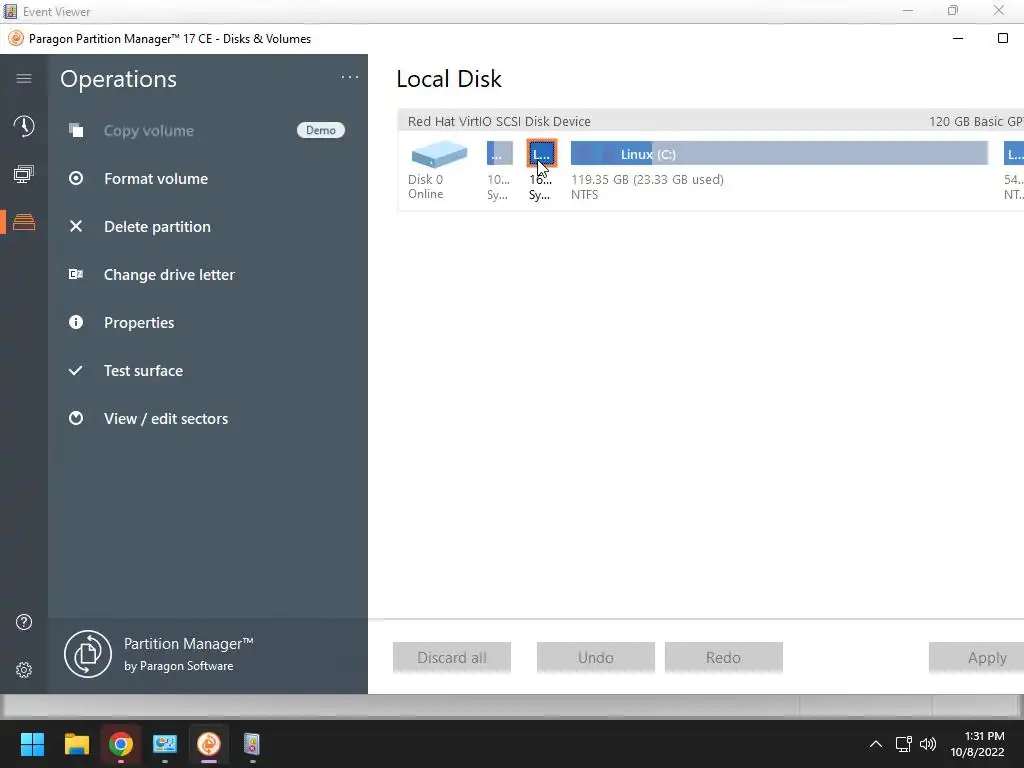Open the control panel monitor taskbar icon

coord(165,744)
